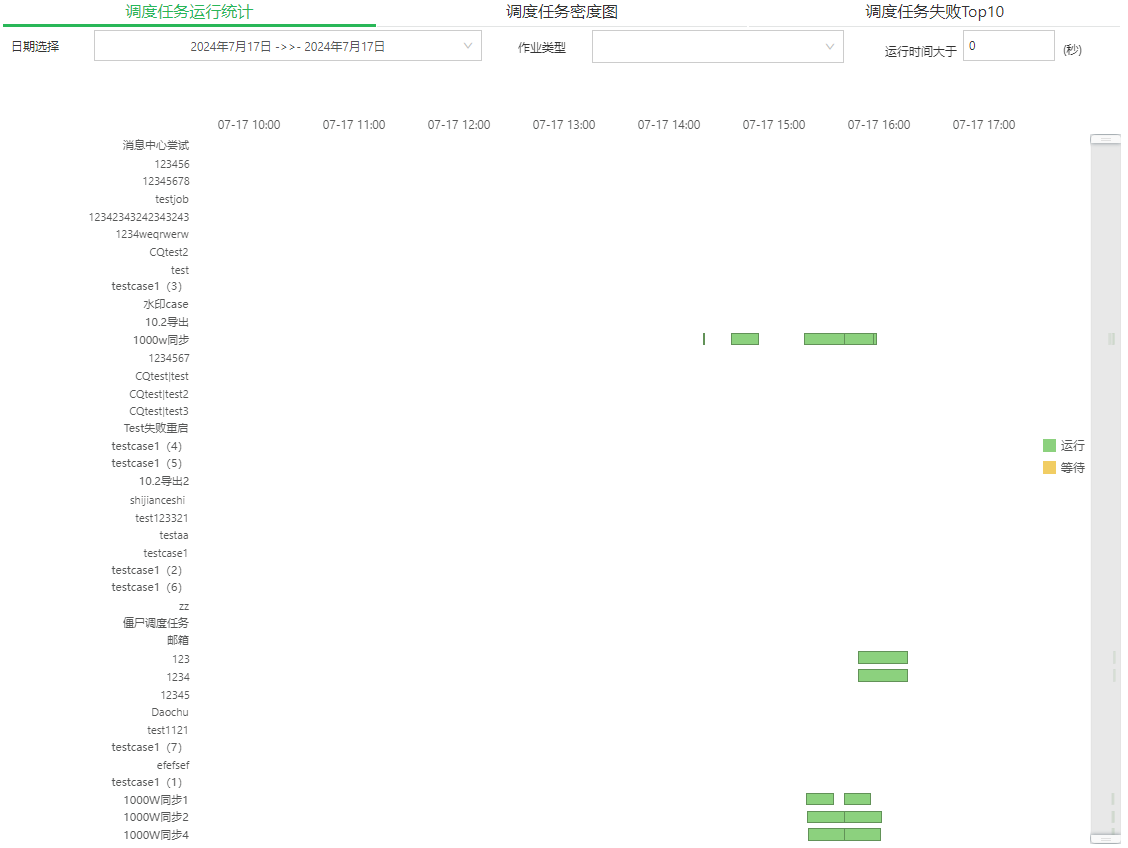The width and height of the screenshot is (1128, 848).
Task: Select the right run bar of 1000W同步2
Action: point(863,817)
